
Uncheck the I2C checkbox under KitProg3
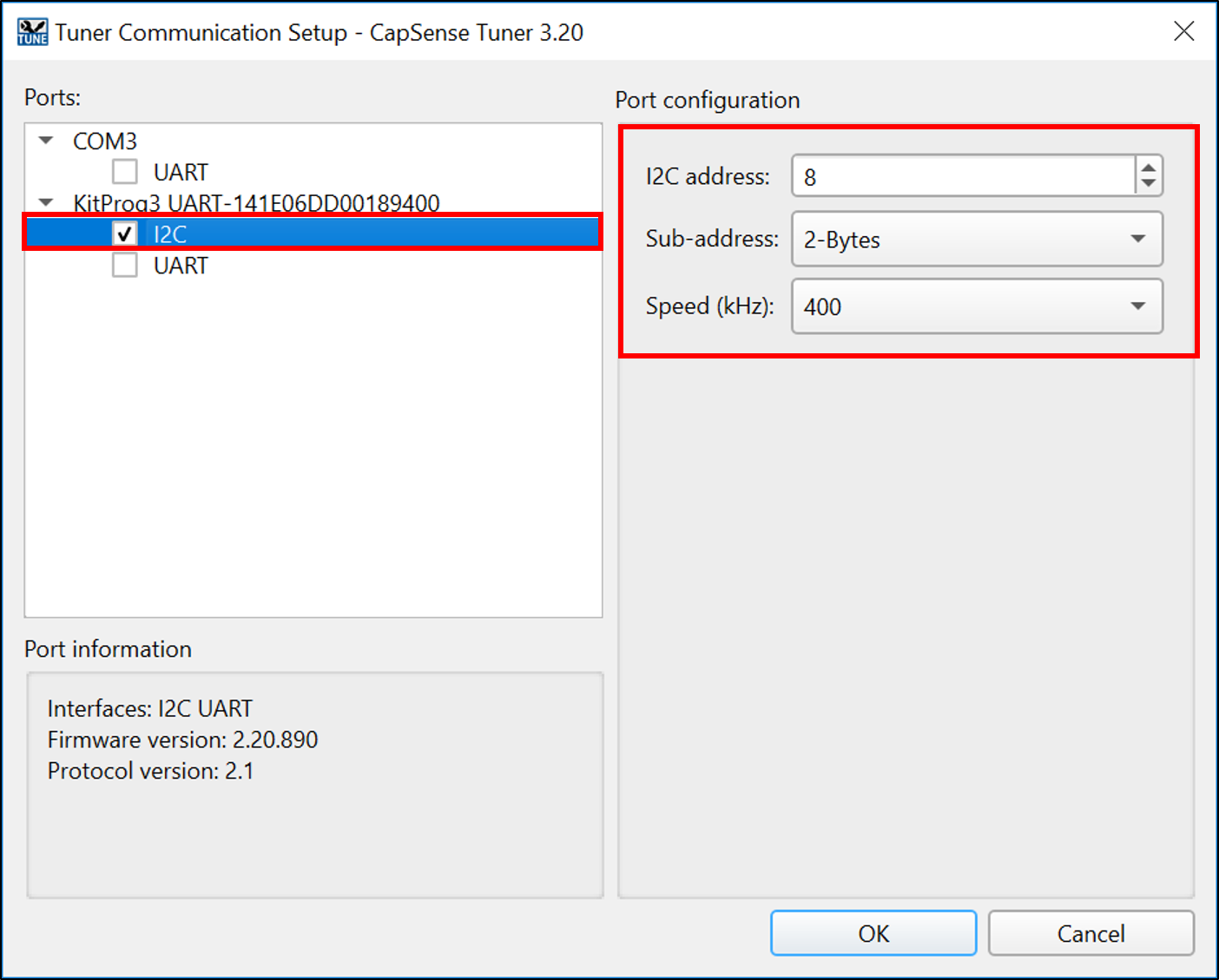(x=125, y=233)
